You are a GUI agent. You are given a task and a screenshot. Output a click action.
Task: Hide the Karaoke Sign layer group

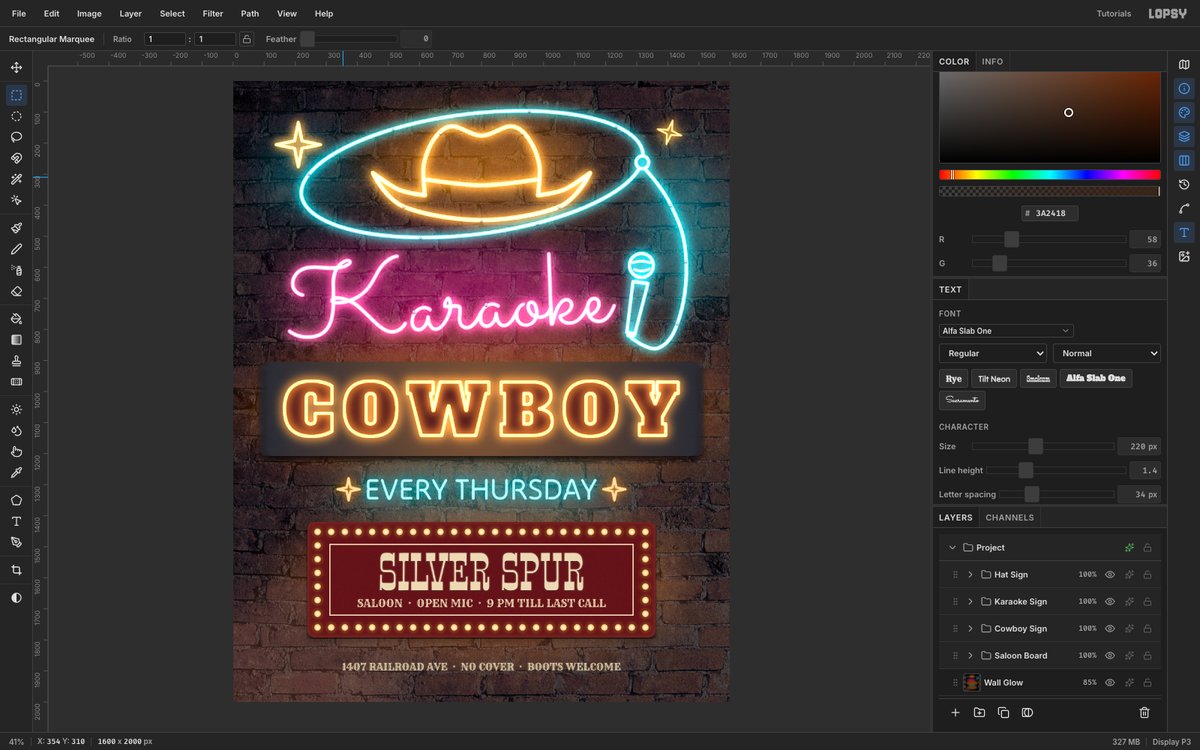pyautogui.click(x=1109, y=602)
